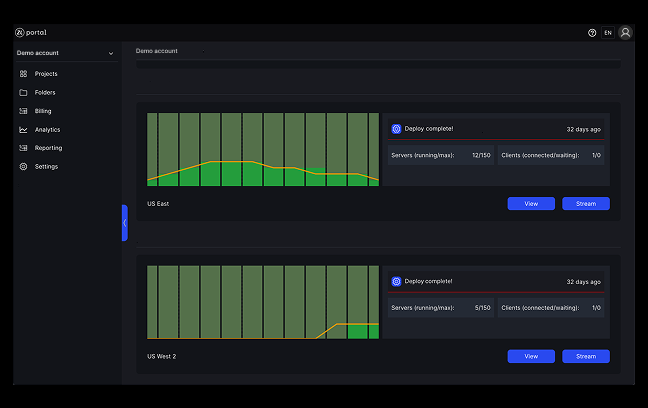Open the user profile avatar

coord(625,33)
